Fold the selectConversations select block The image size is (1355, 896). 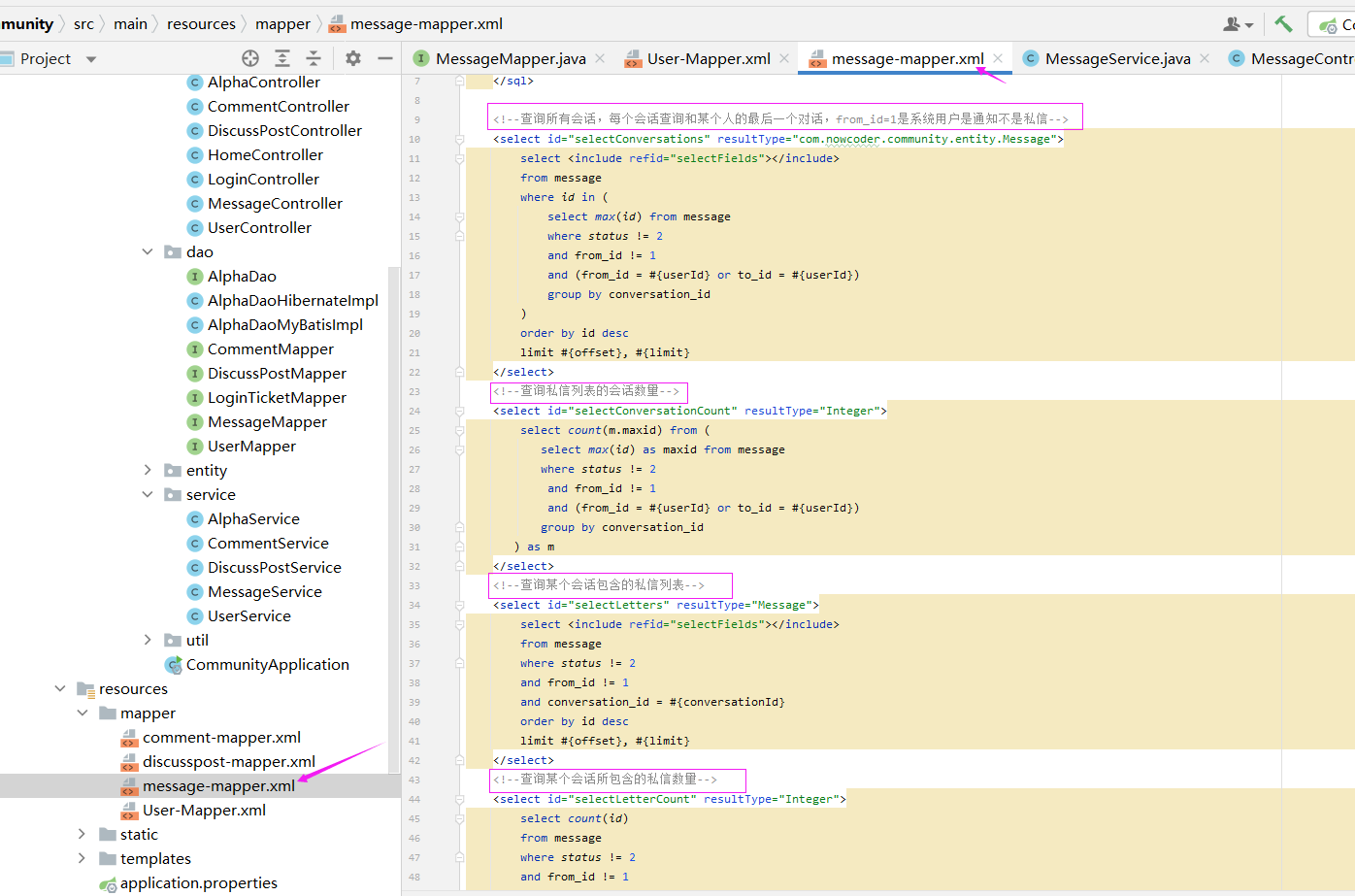pos(459,139)
